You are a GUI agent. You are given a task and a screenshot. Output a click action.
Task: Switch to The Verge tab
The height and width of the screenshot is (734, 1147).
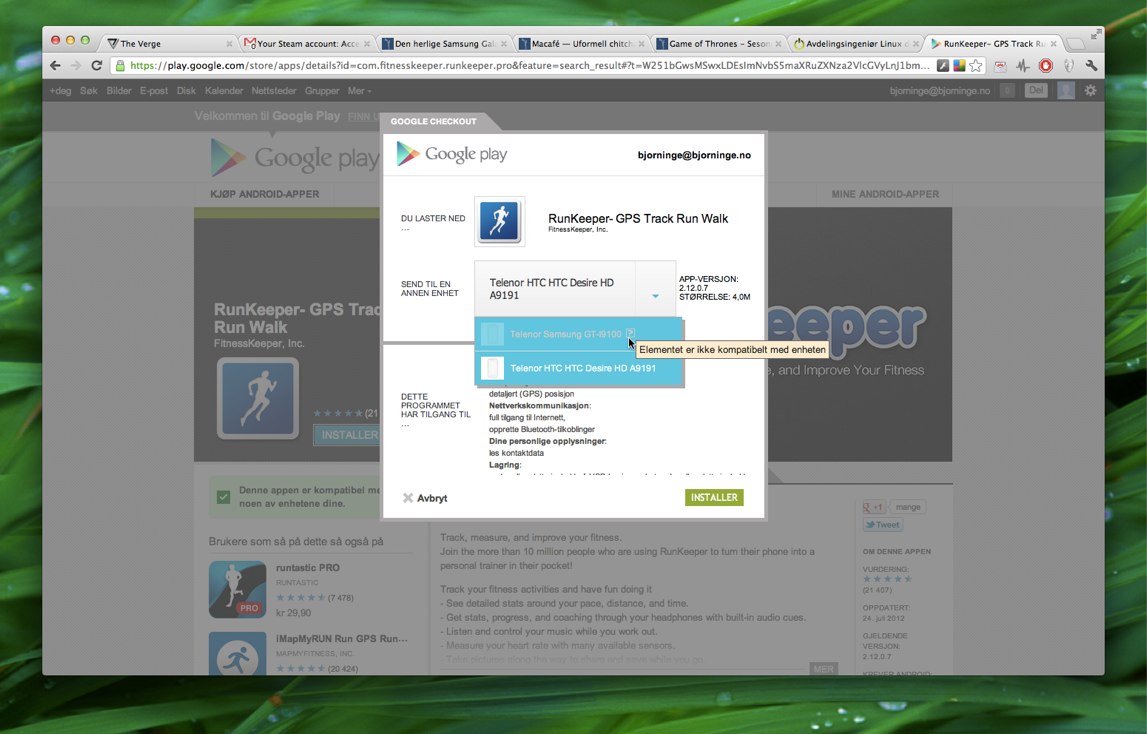(167, 44)
